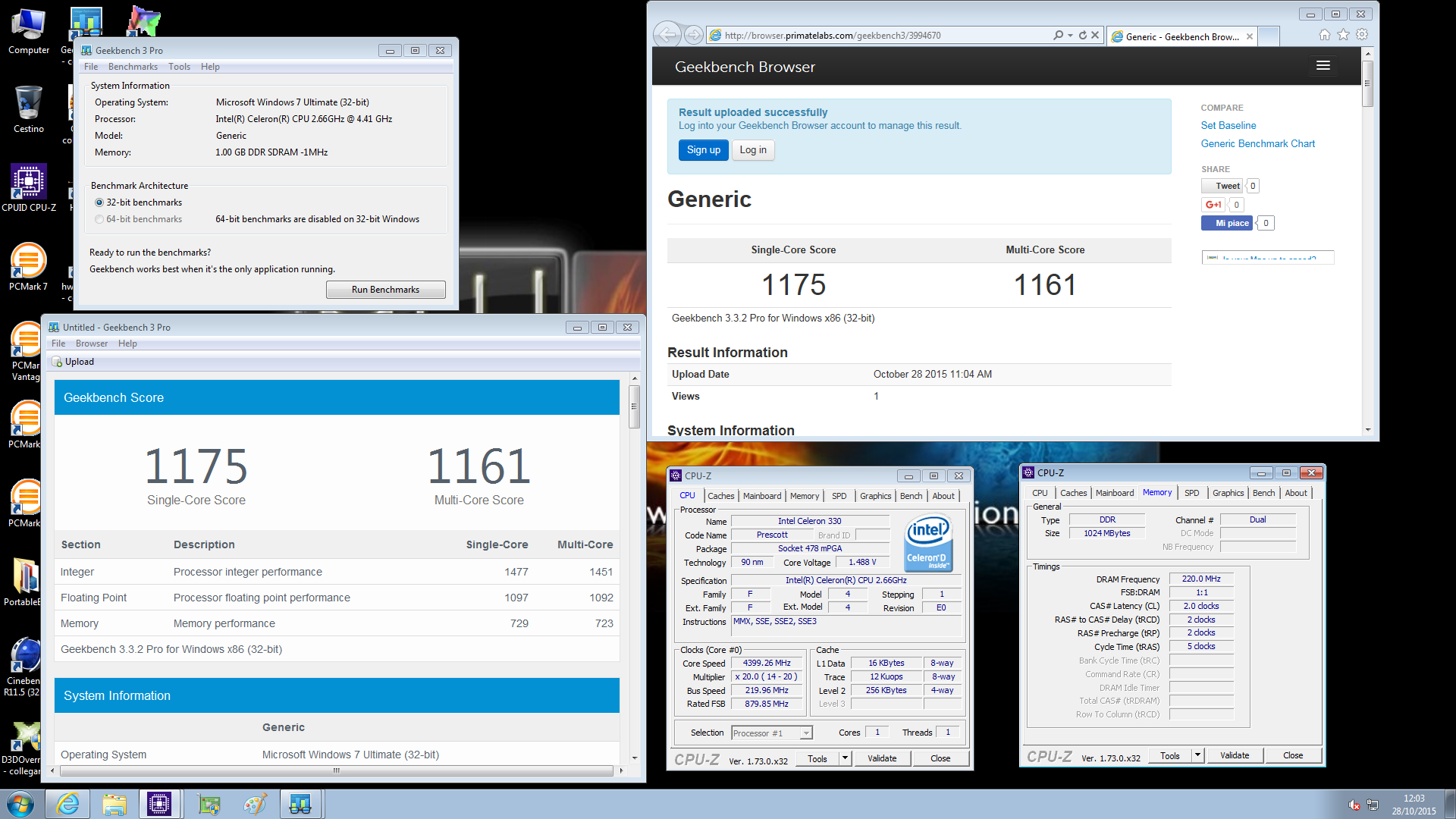Stop loading page X icon in address bar
This screenshot has width=1456, height=819.
[x=1095, y=35]
